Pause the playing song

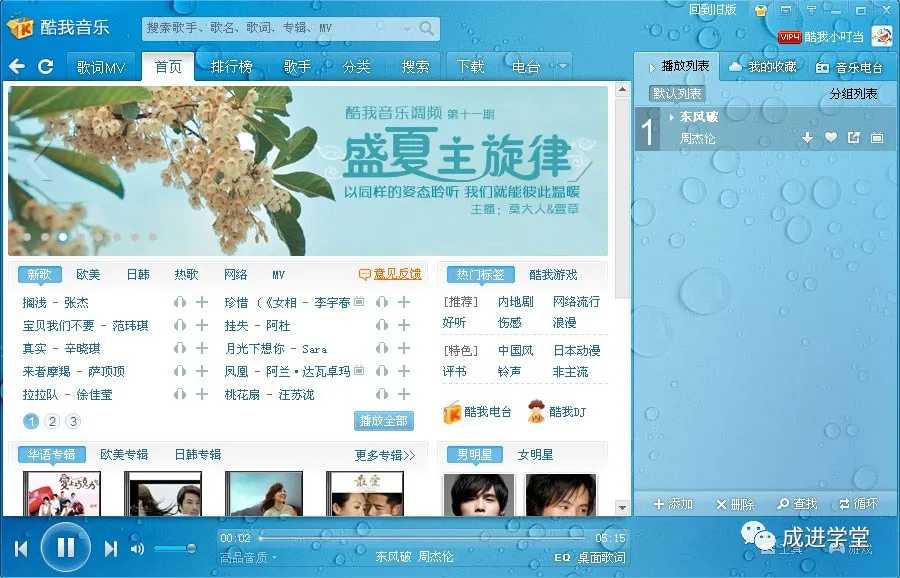(65, 548)
